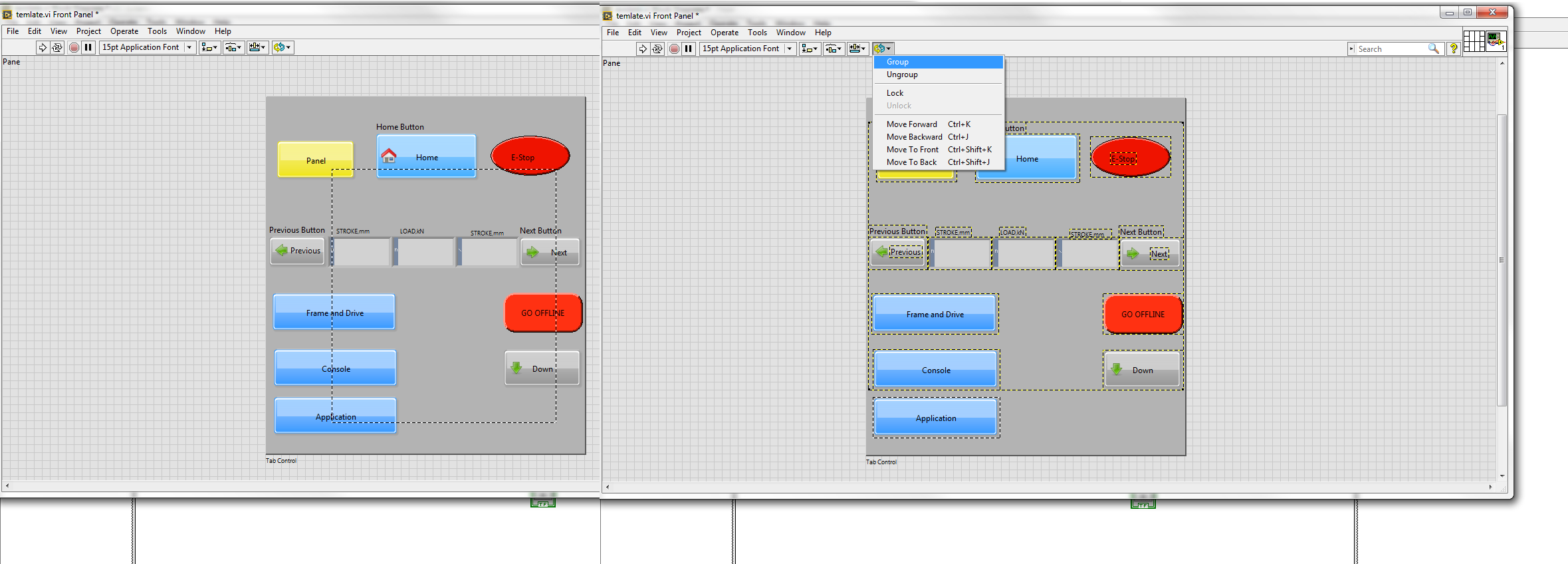
Task: Click scroll-right arrow at right window bottom
Action: click(x=1490, y=487)
